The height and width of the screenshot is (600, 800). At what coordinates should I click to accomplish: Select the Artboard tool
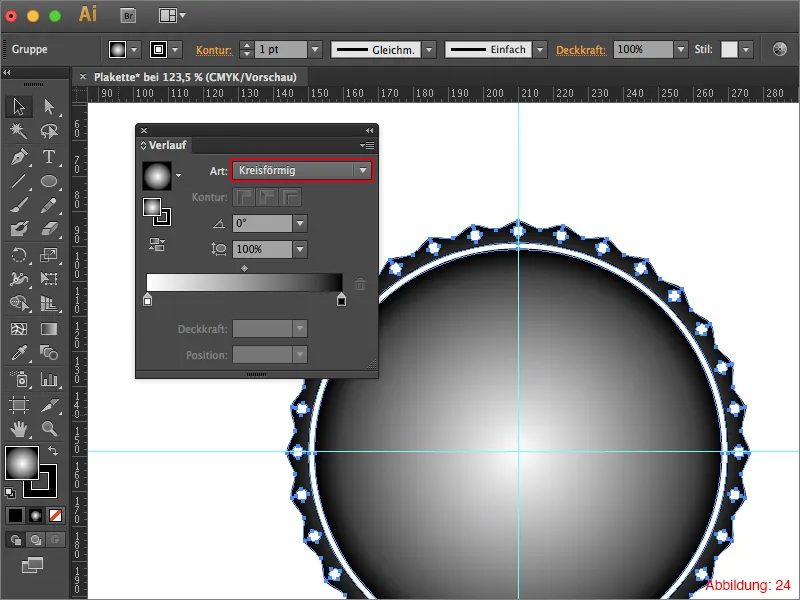19,405
